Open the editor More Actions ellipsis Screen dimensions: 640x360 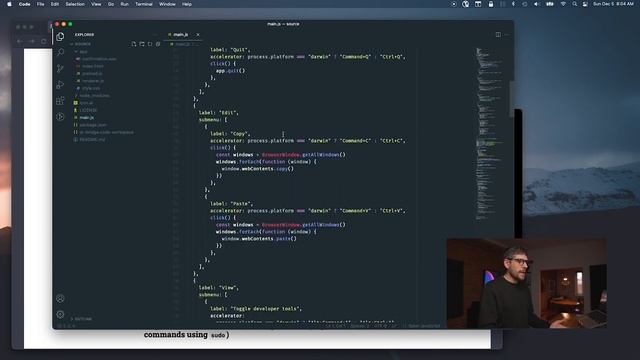click(x=507, y=35)
